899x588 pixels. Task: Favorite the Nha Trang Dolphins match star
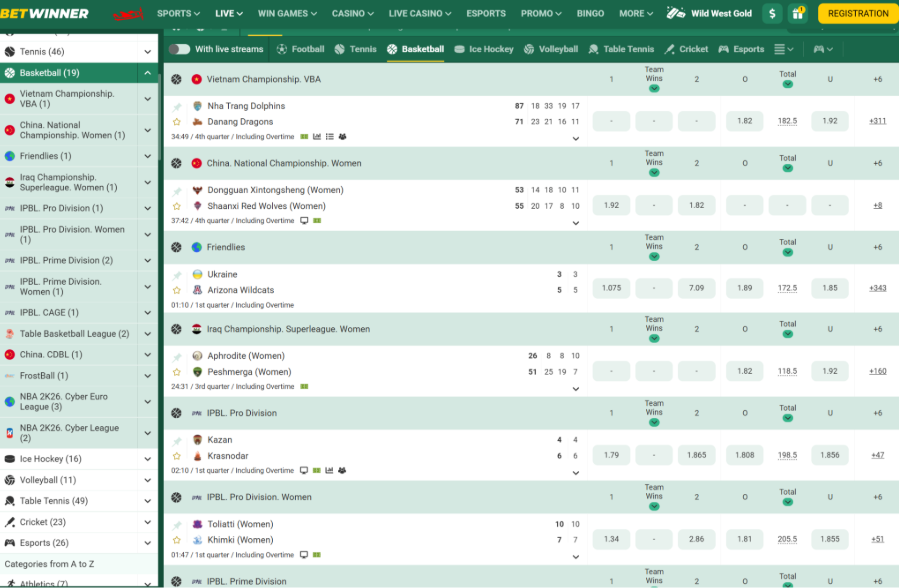pos(177,121)
